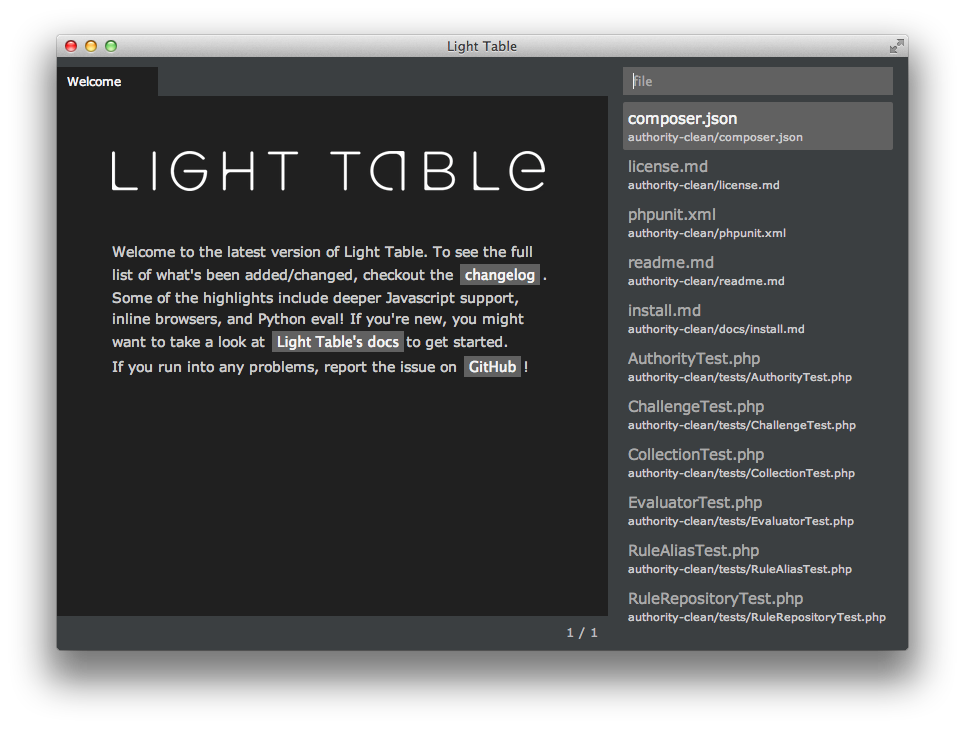Open composer.json from the file list
Screen dimensions: 965x729
pos(757,126)
